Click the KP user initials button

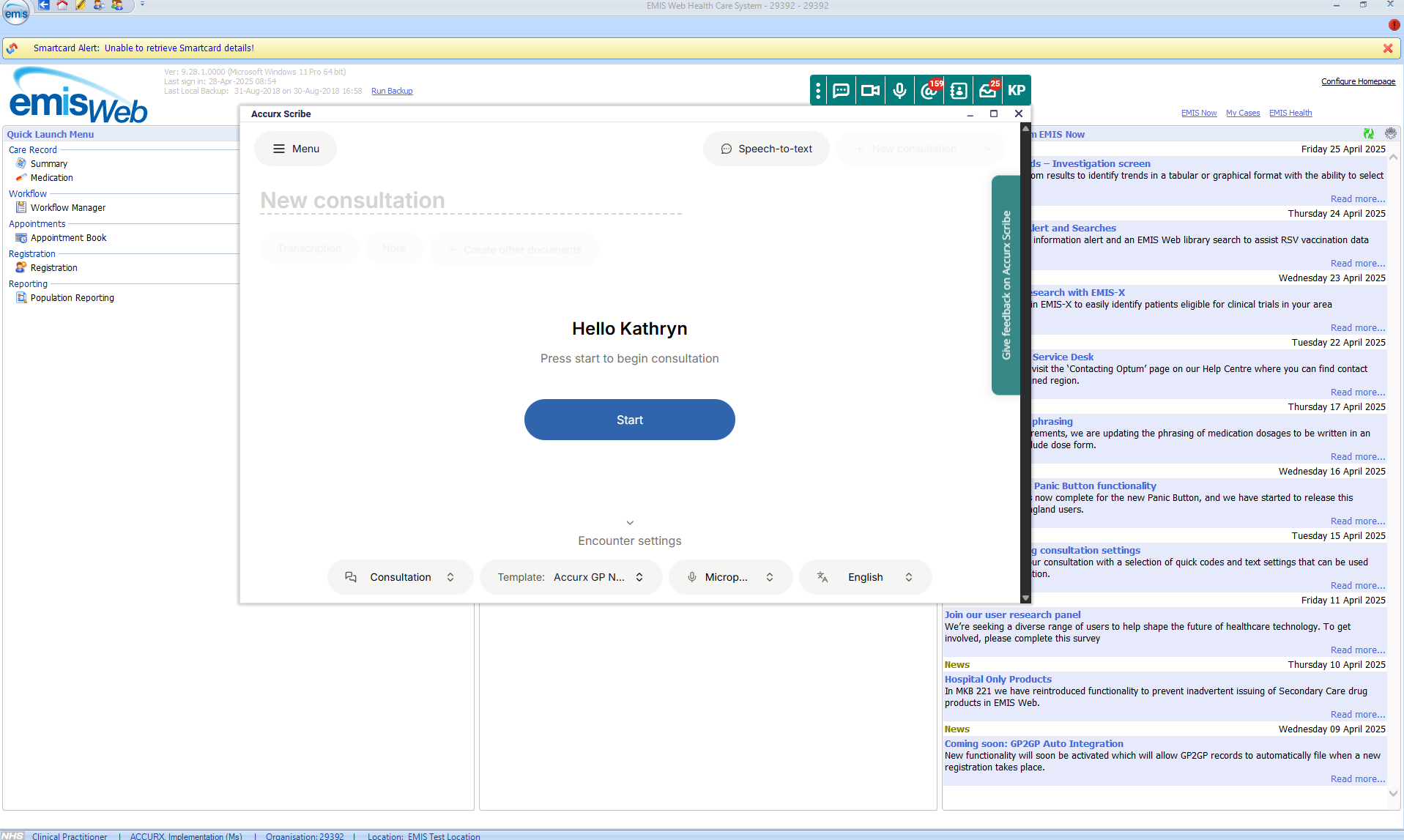[x=1017, y=91]
